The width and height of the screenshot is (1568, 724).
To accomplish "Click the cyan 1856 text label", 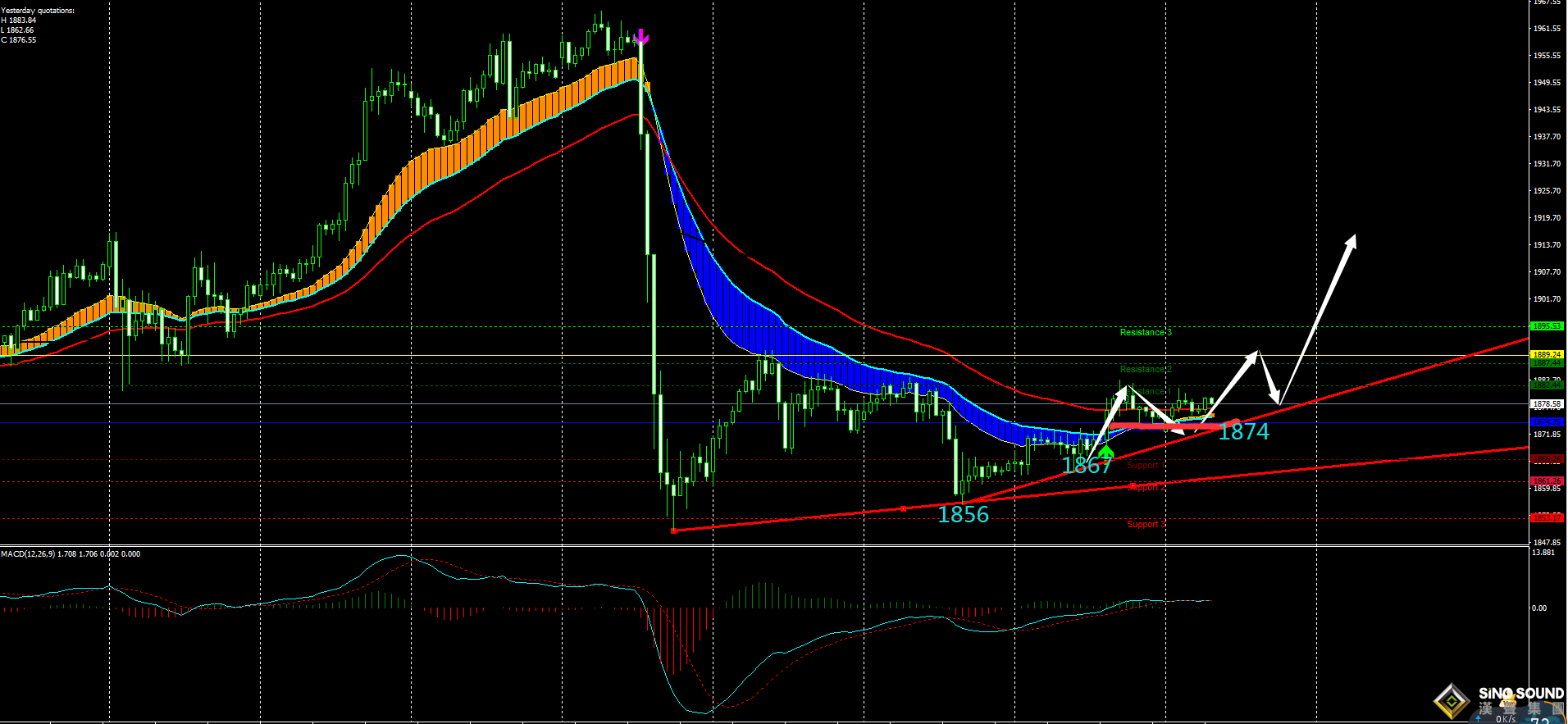I will 963,515.
